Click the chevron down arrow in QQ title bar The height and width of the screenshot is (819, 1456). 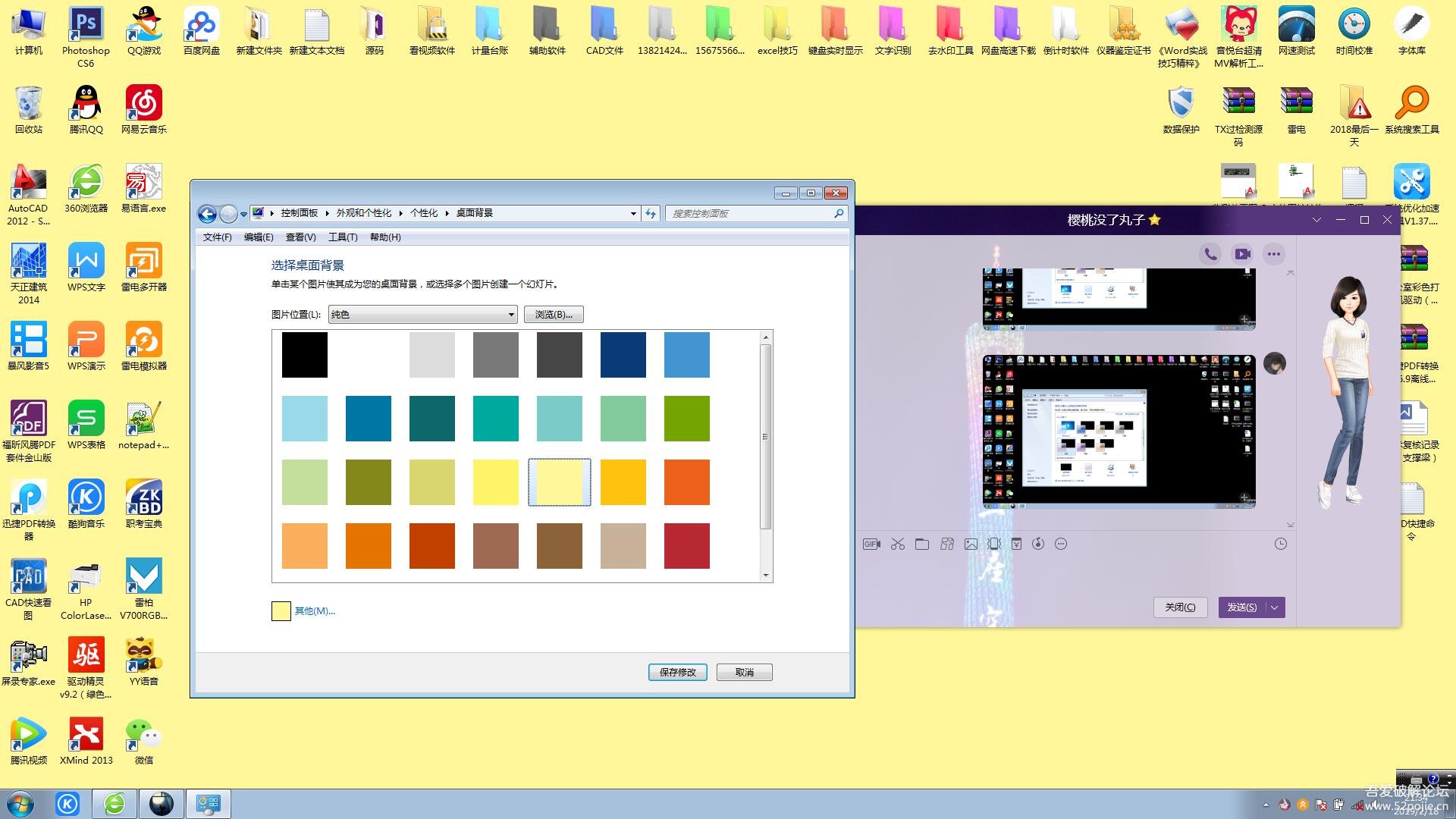pos(1316,220)
